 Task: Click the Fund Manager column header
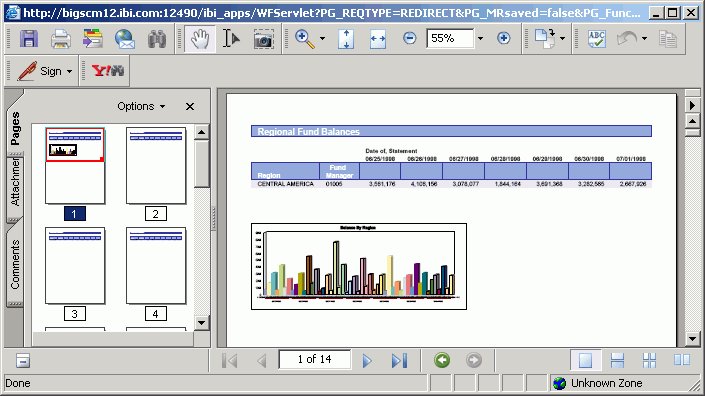click(339, 171)
